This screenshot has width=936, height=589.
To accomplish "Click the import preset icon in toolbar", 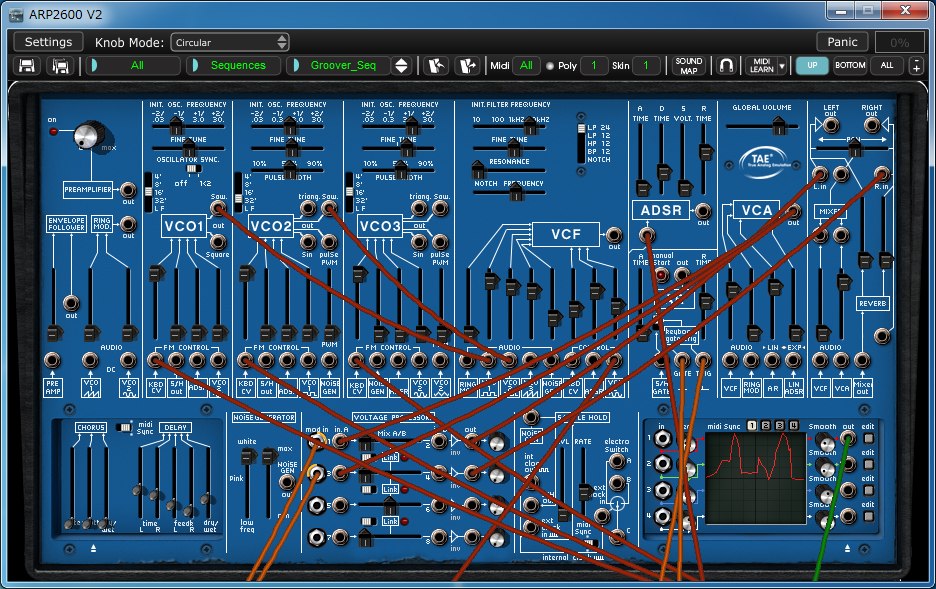I will 436,66.
